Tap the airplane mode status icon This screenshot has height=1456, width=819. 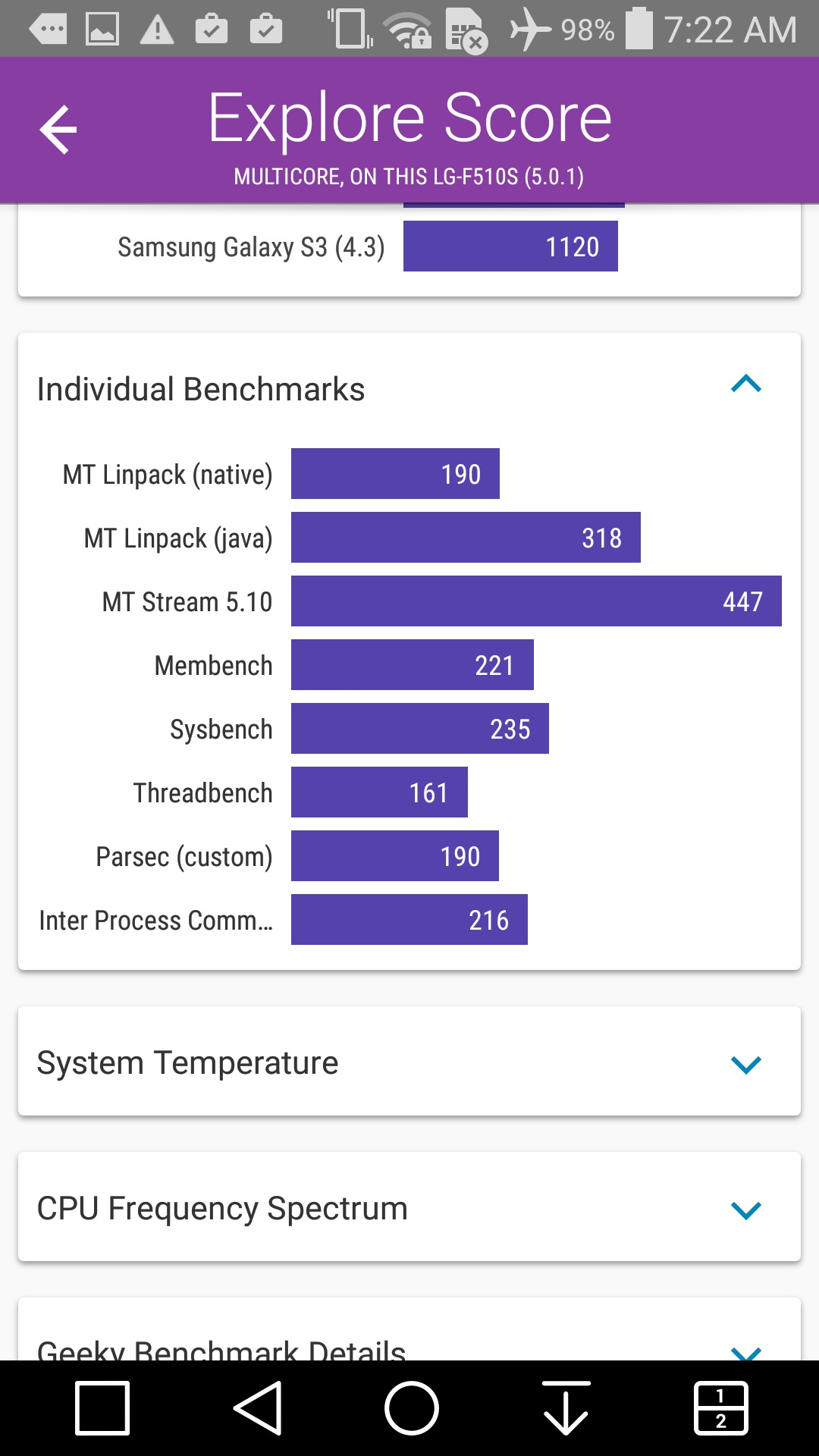(529, 30)
